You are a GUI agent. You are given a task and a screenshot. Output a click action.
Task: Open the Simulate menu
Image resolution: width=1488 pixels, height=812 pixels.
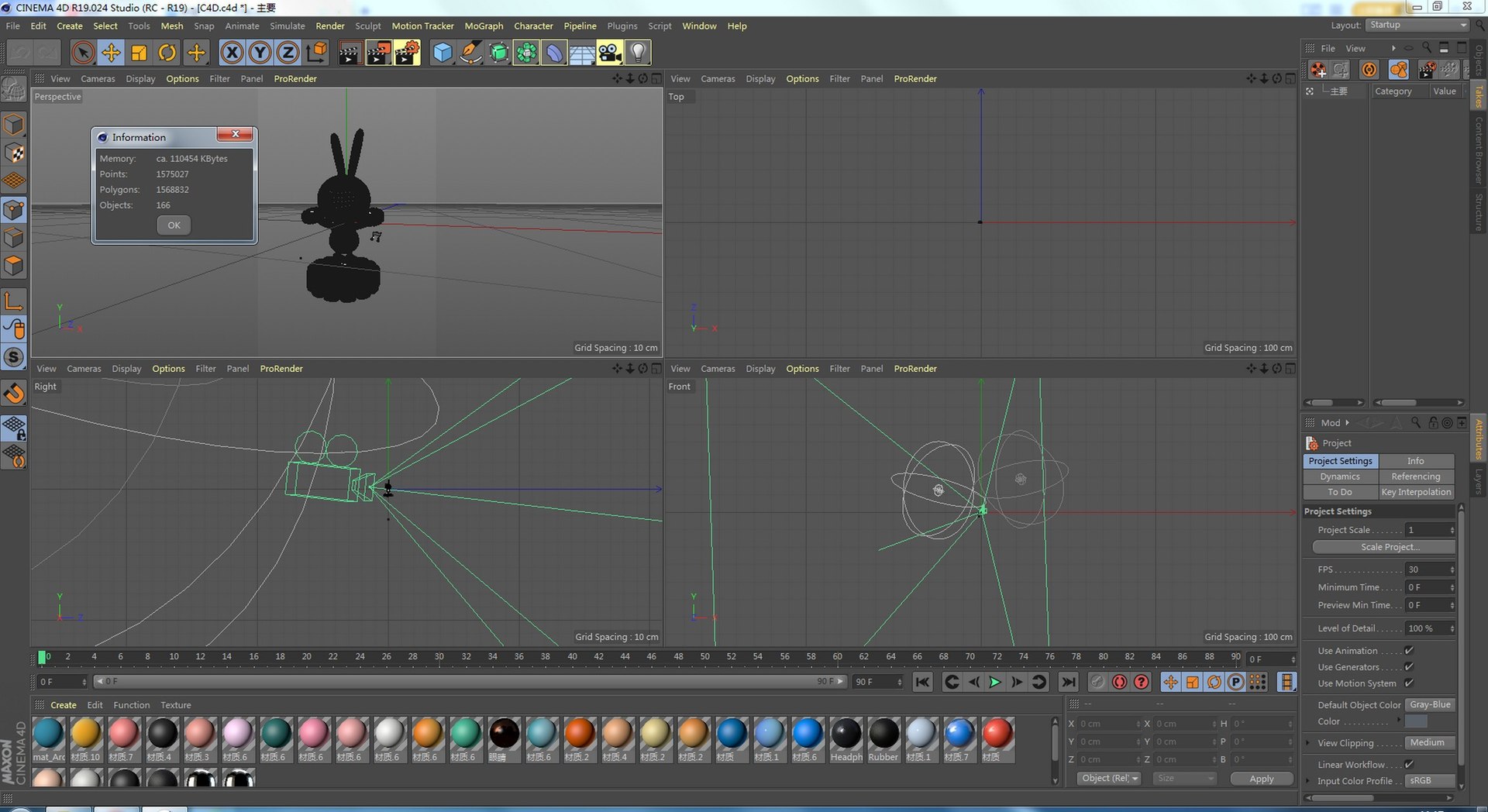tap(287, 26)
